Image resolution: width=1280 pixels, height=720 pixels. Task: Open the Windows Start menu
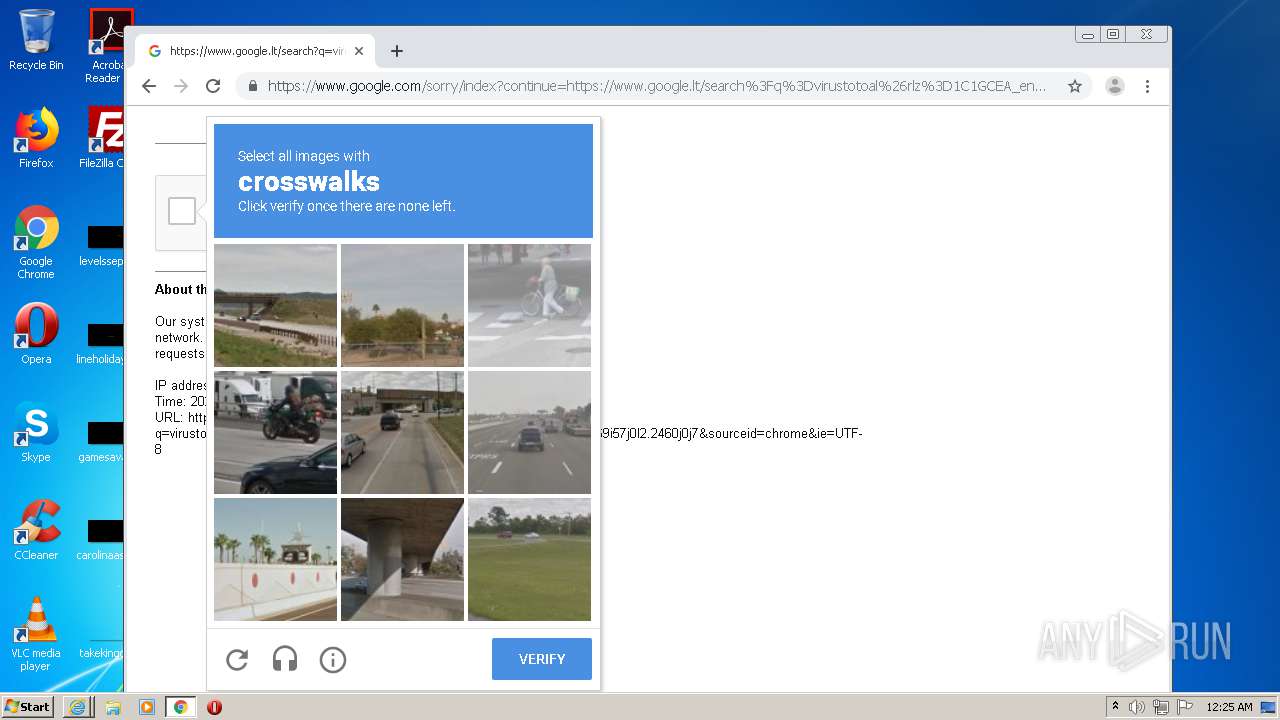coord(28,706)
